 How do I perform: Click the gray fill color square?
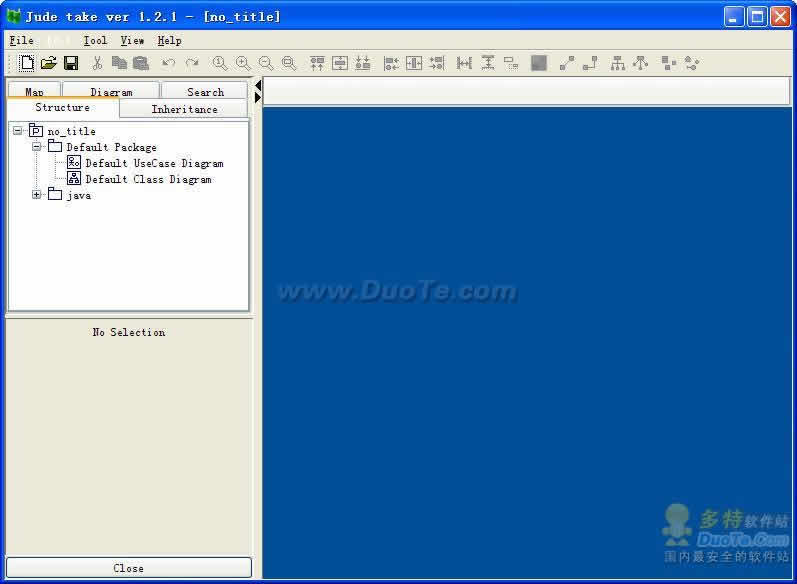pyautogui.click(x=539, y=63)
